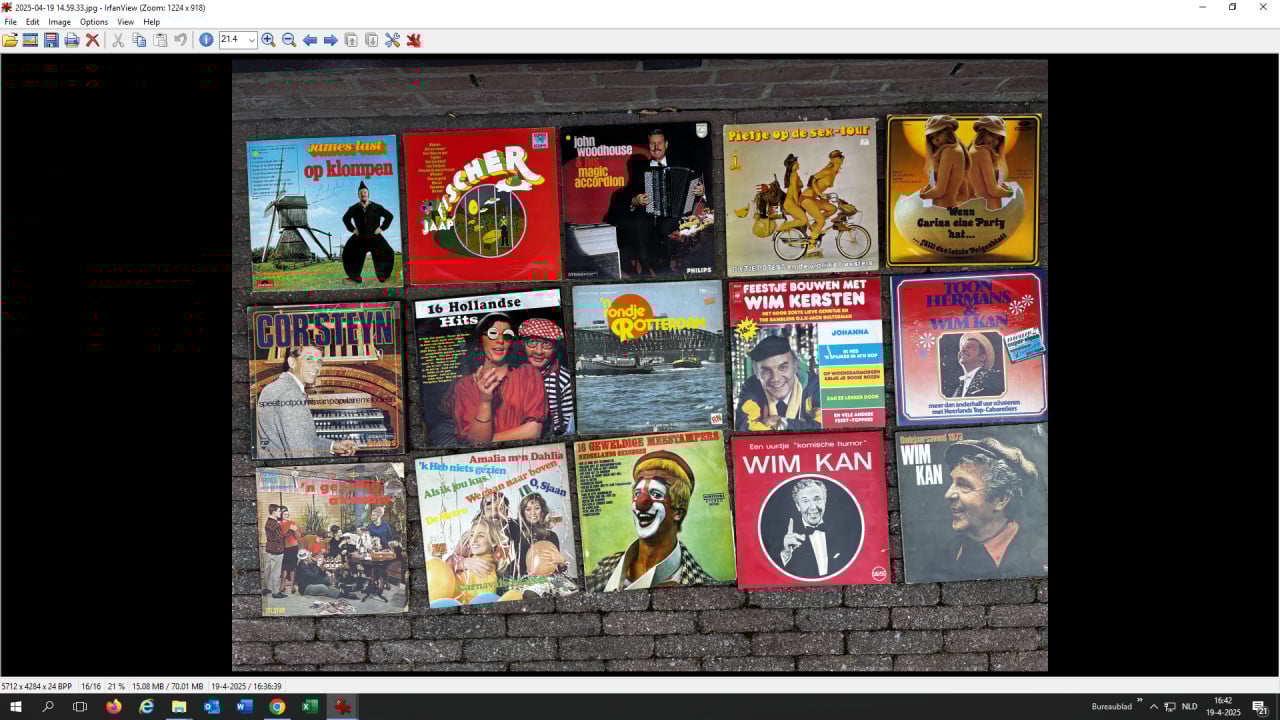Click the taskbar clock showing 16:42

point(1223,706)
